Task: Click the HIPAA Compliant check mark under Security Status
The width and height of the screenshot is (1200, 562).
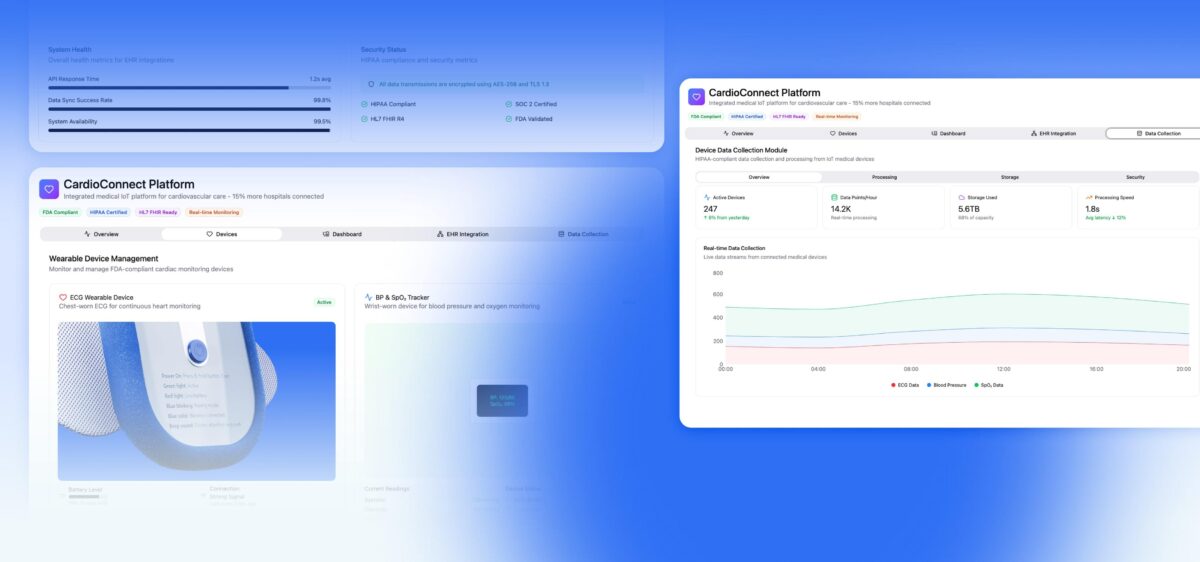Action: click(x=365, y=104)
